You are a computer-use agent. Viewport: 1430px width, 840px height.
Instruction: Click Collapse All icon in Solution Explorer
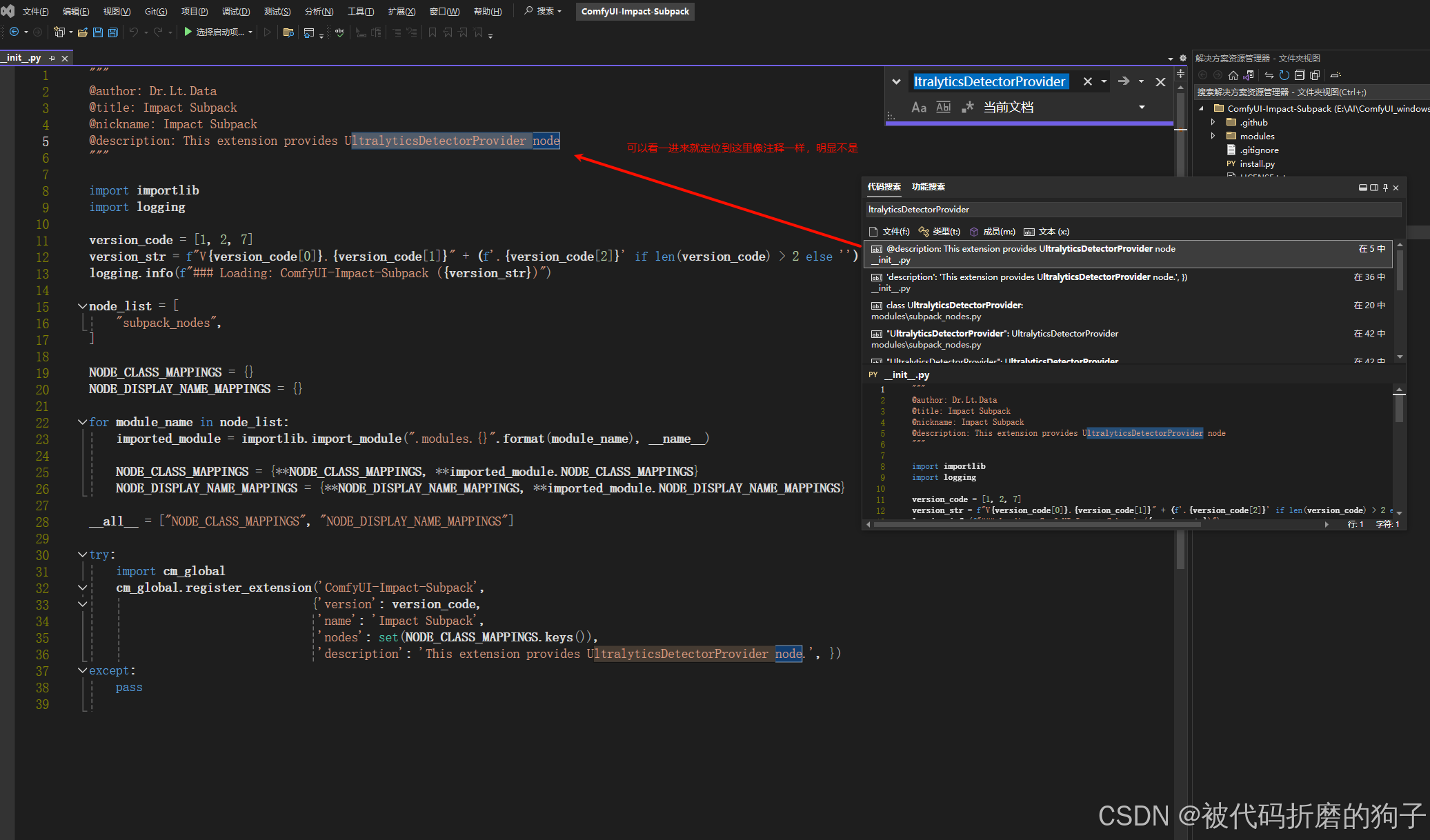pyautogui.click(x=1300, y=75)
